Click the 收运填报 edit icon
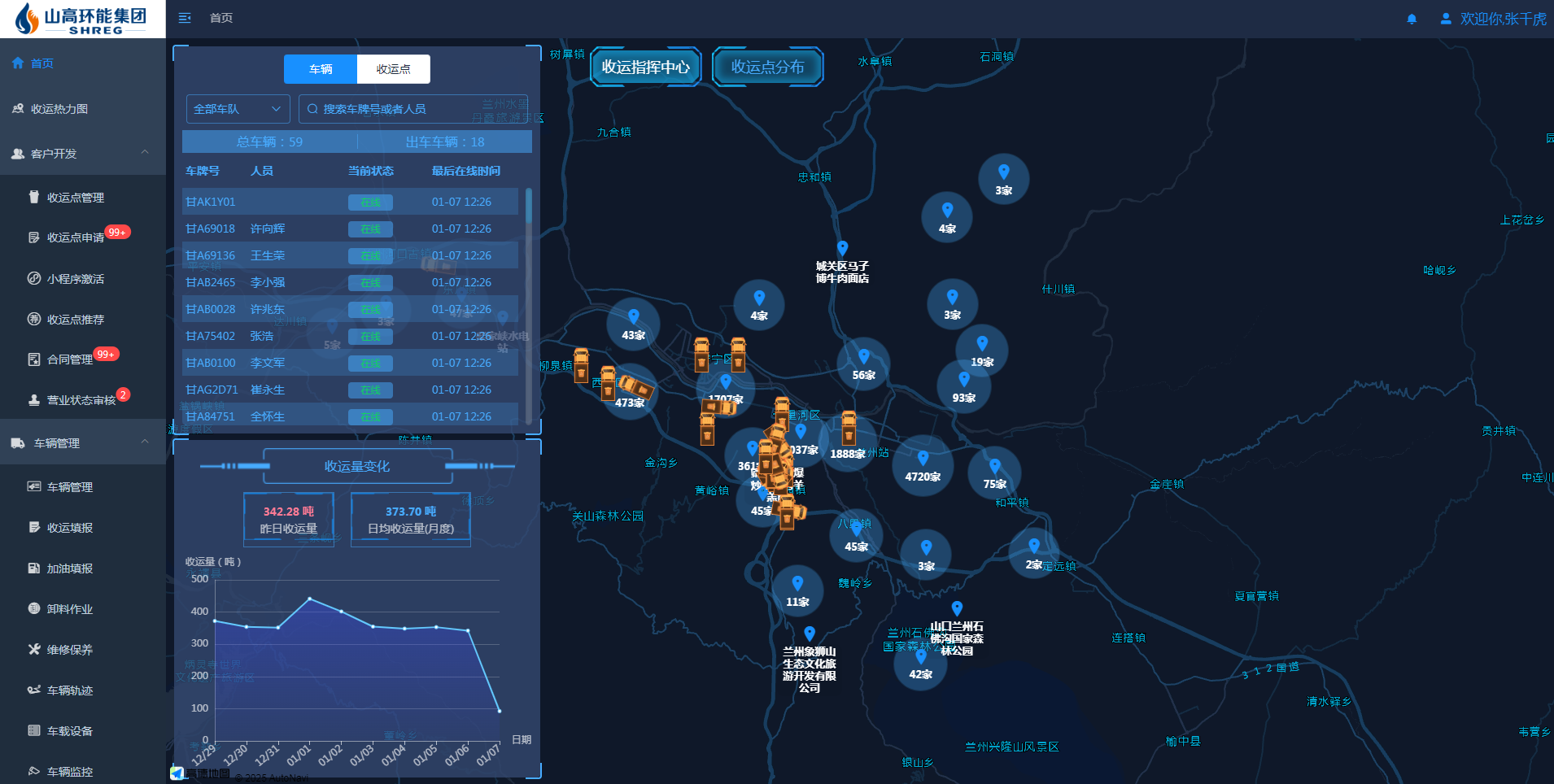The width and height of the screenshot is (1554, 784). coord(34,527)
